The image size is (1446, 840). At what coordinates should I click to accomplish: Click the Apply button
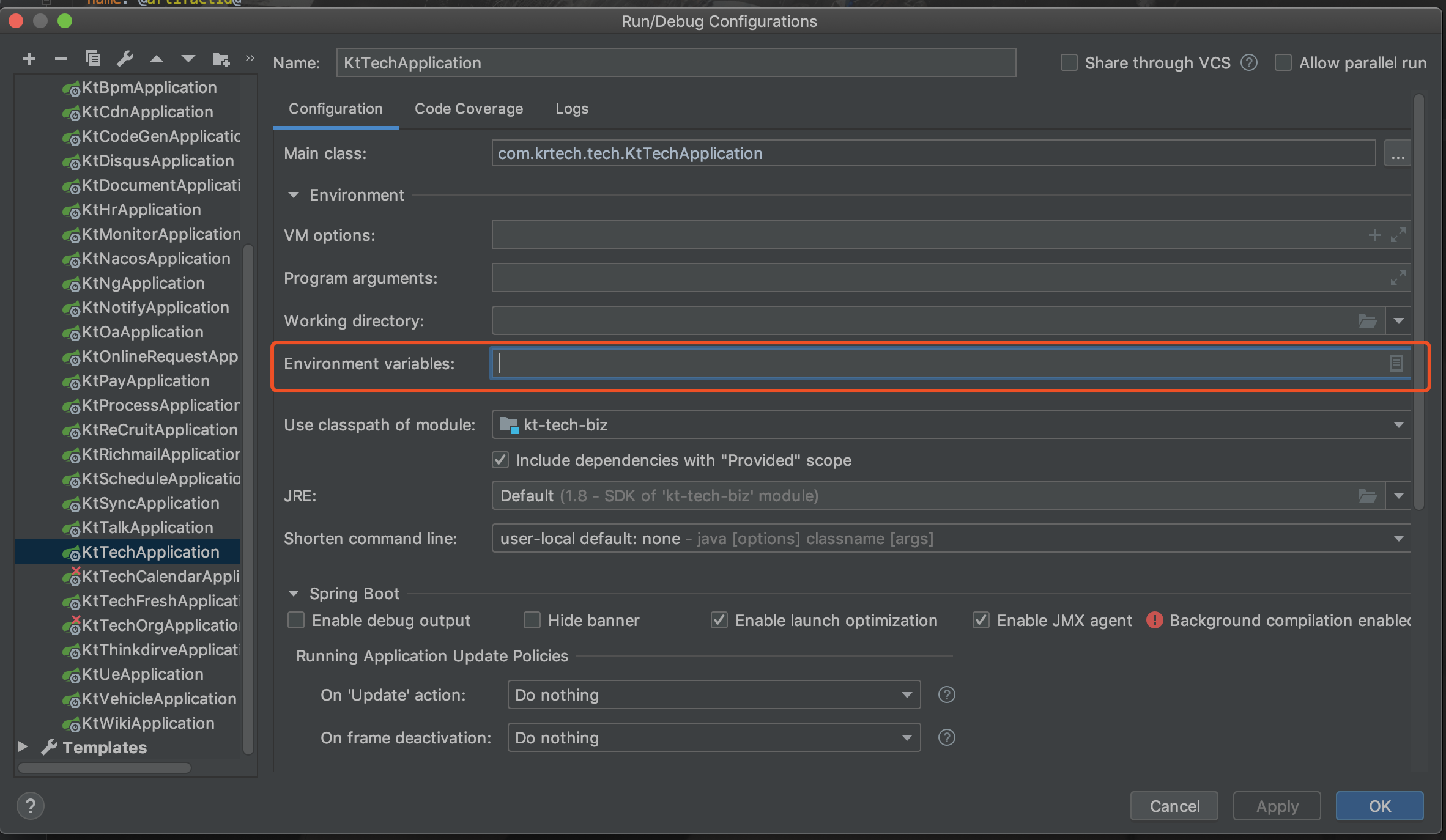[1277, 806]
